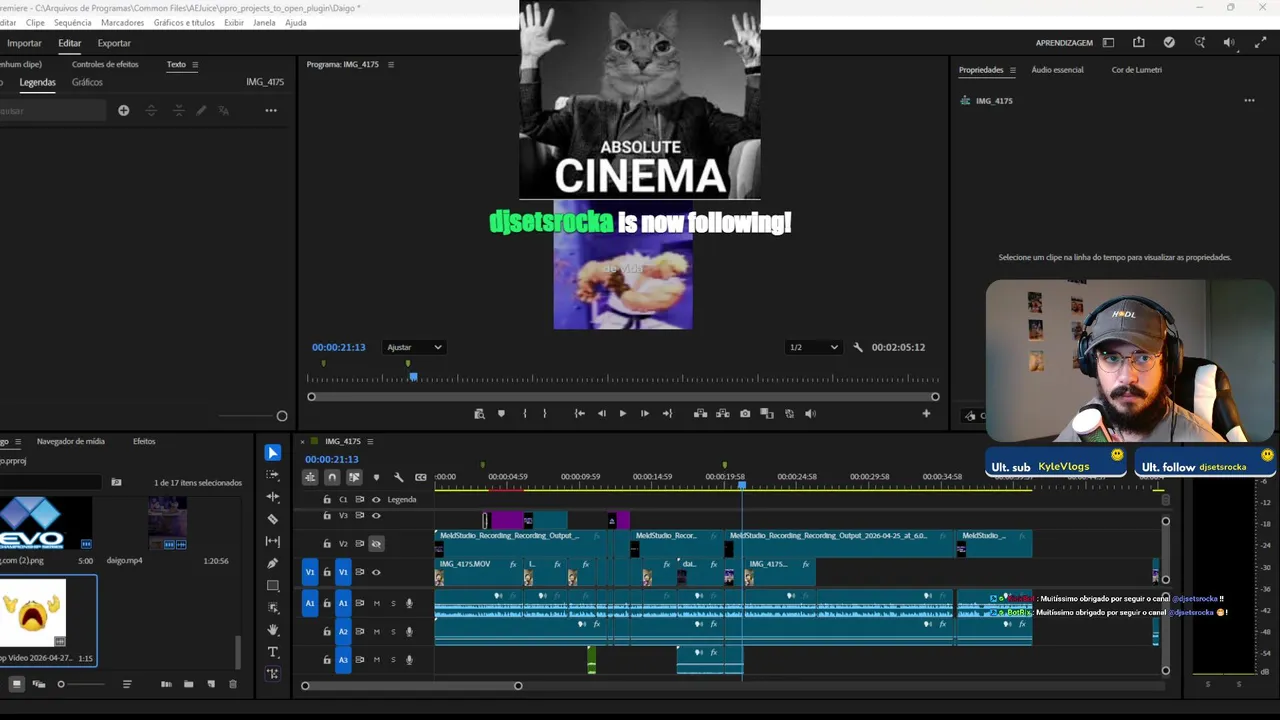Viewport: 1280px width, 720px height.
Task: Step forward one frame in program monitor
Action: click(645, 414)
